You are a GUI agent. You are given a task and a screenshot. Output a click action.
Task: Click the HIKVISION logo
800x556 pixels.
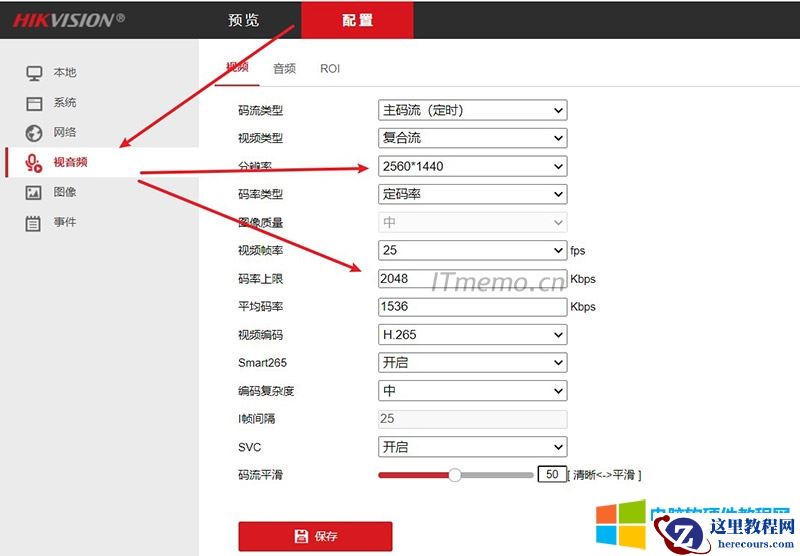click(x=69, y=20)
